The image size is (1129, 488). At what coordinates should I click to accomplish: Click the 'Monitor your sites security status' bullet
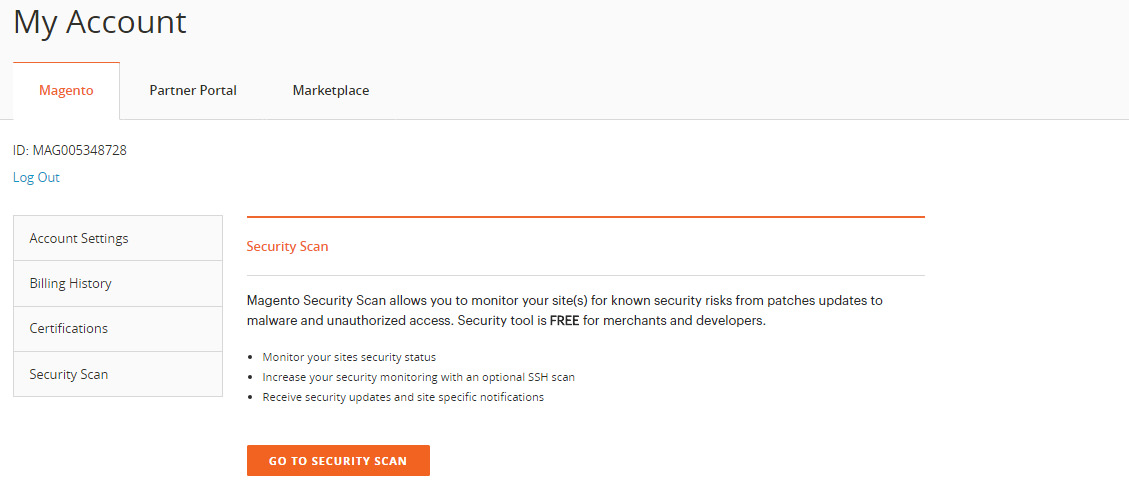pos(349,357)
